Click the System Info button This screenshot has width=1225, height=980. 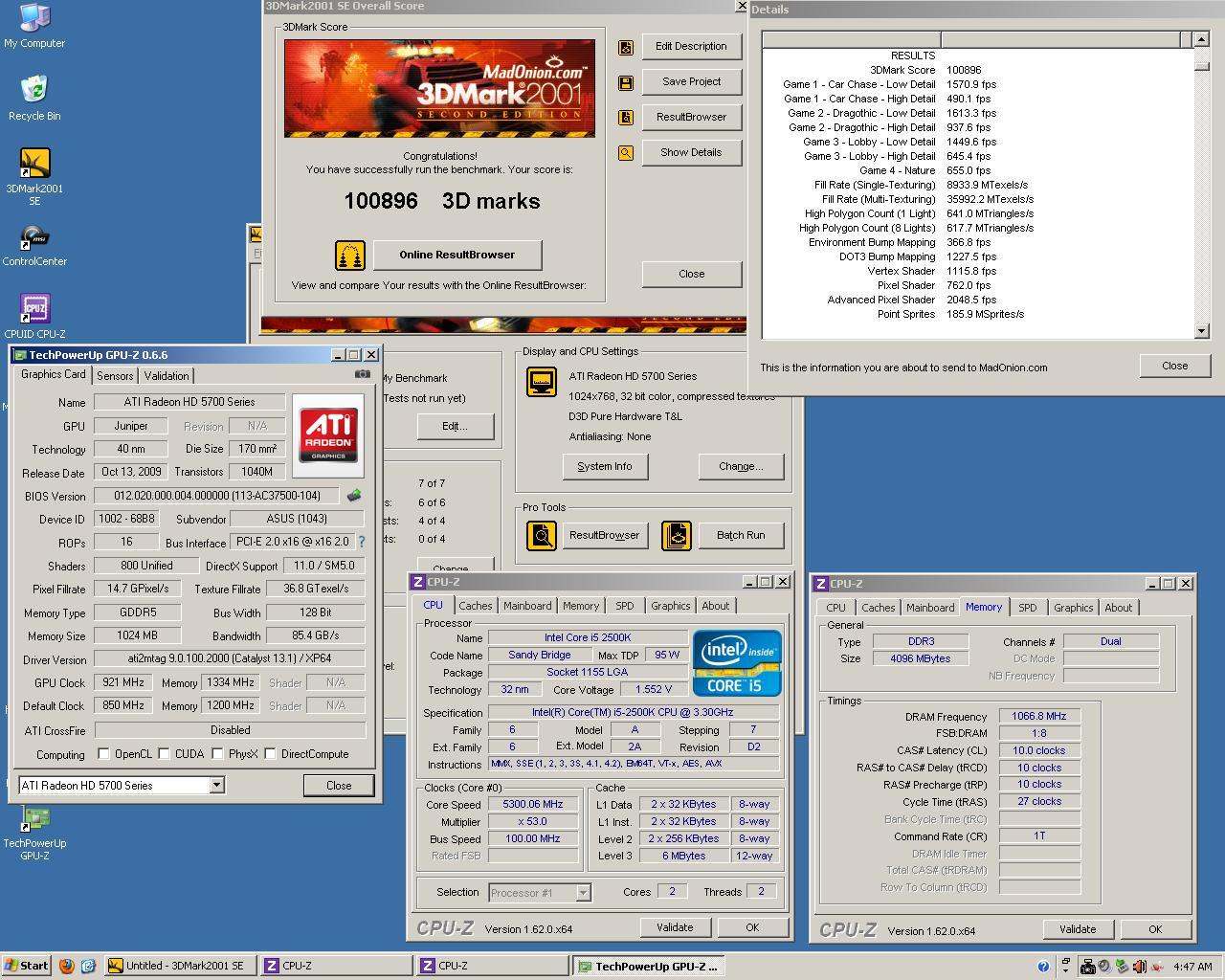(x=605, y=467)
